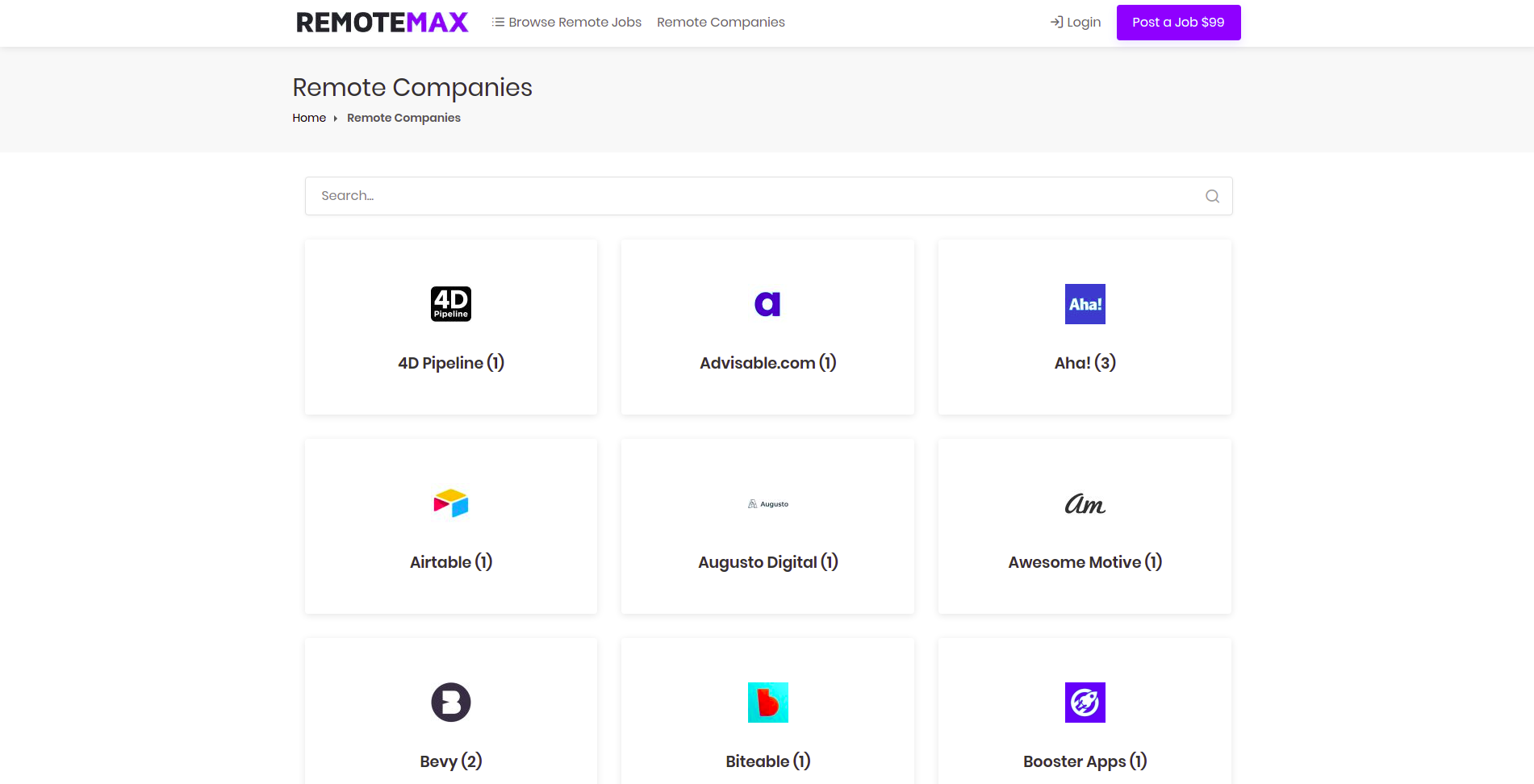The width and height of the screenshot is (1534, 784).
Task: Click the Biteable logo icon
Action: [767, 703]
